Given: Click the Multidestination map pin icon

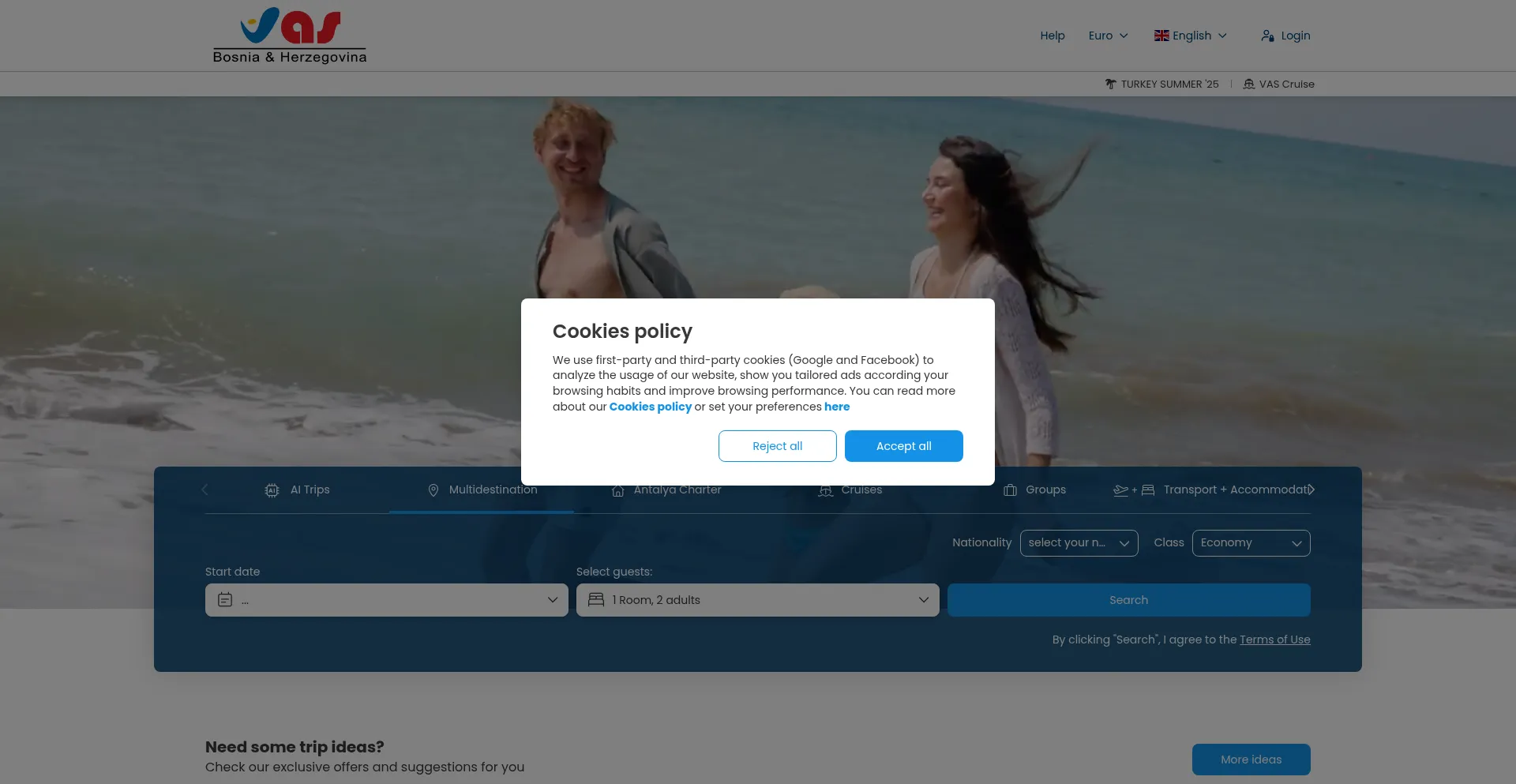Looking at the screenshot, I should click(x=433, y=490).
